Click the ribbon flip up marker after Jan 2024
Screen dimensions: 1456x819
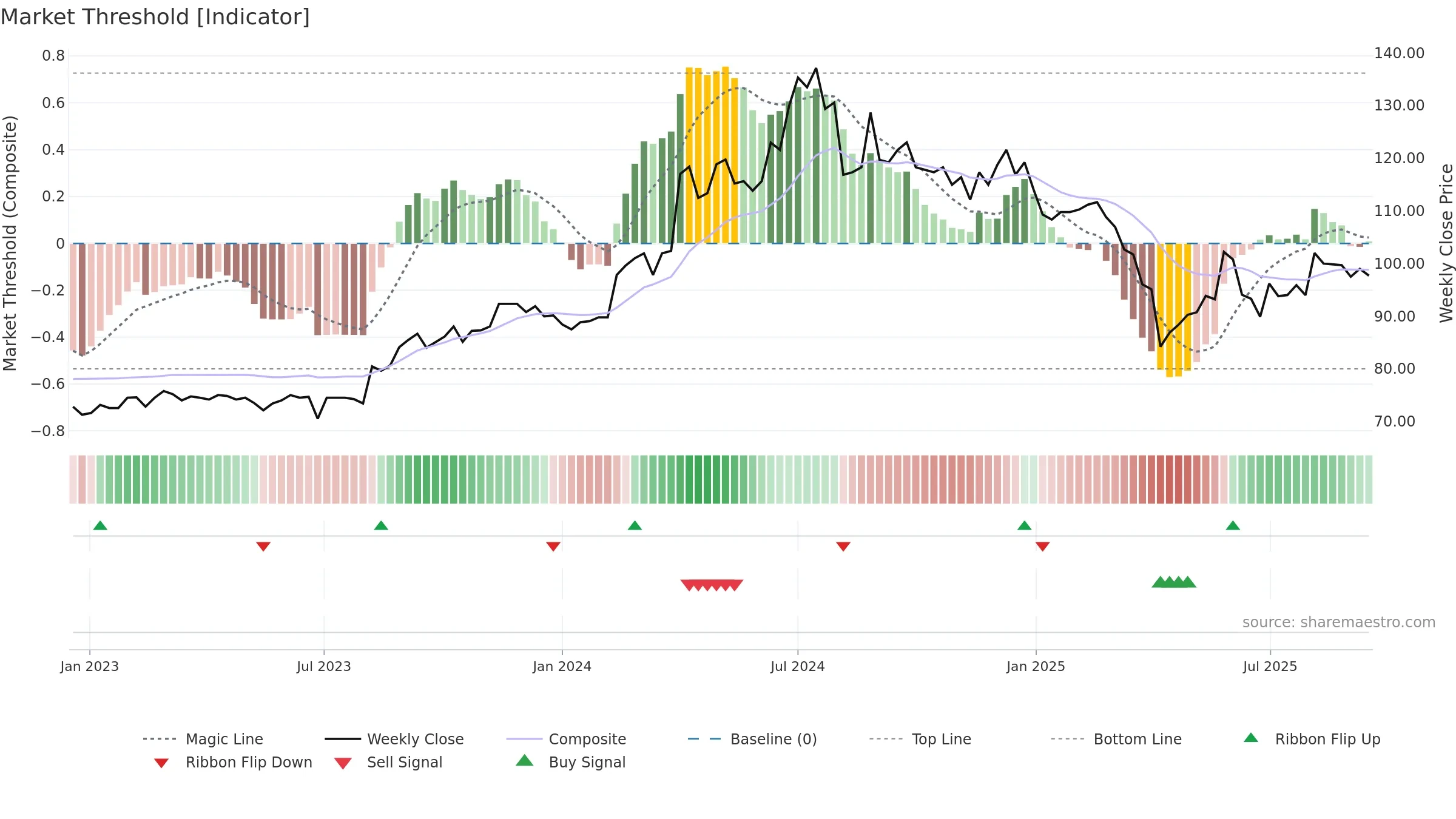pyautogui.click(x=635, y=525)
